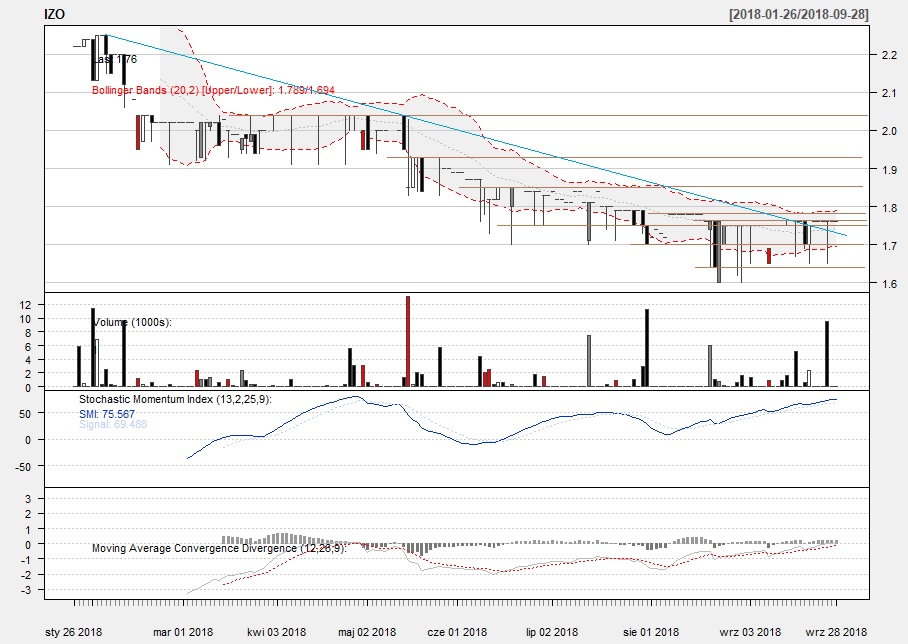Click the 8 tick on the volume axis

[27, 332]
